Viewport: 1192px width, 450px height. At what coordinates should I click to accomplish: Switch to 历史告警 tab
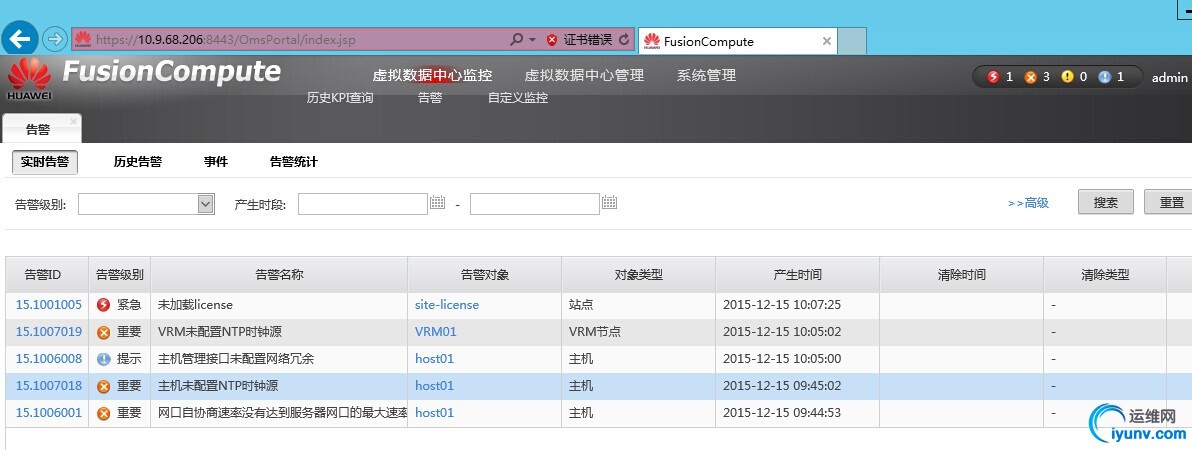pyautogui.click(x=138, y=162)
